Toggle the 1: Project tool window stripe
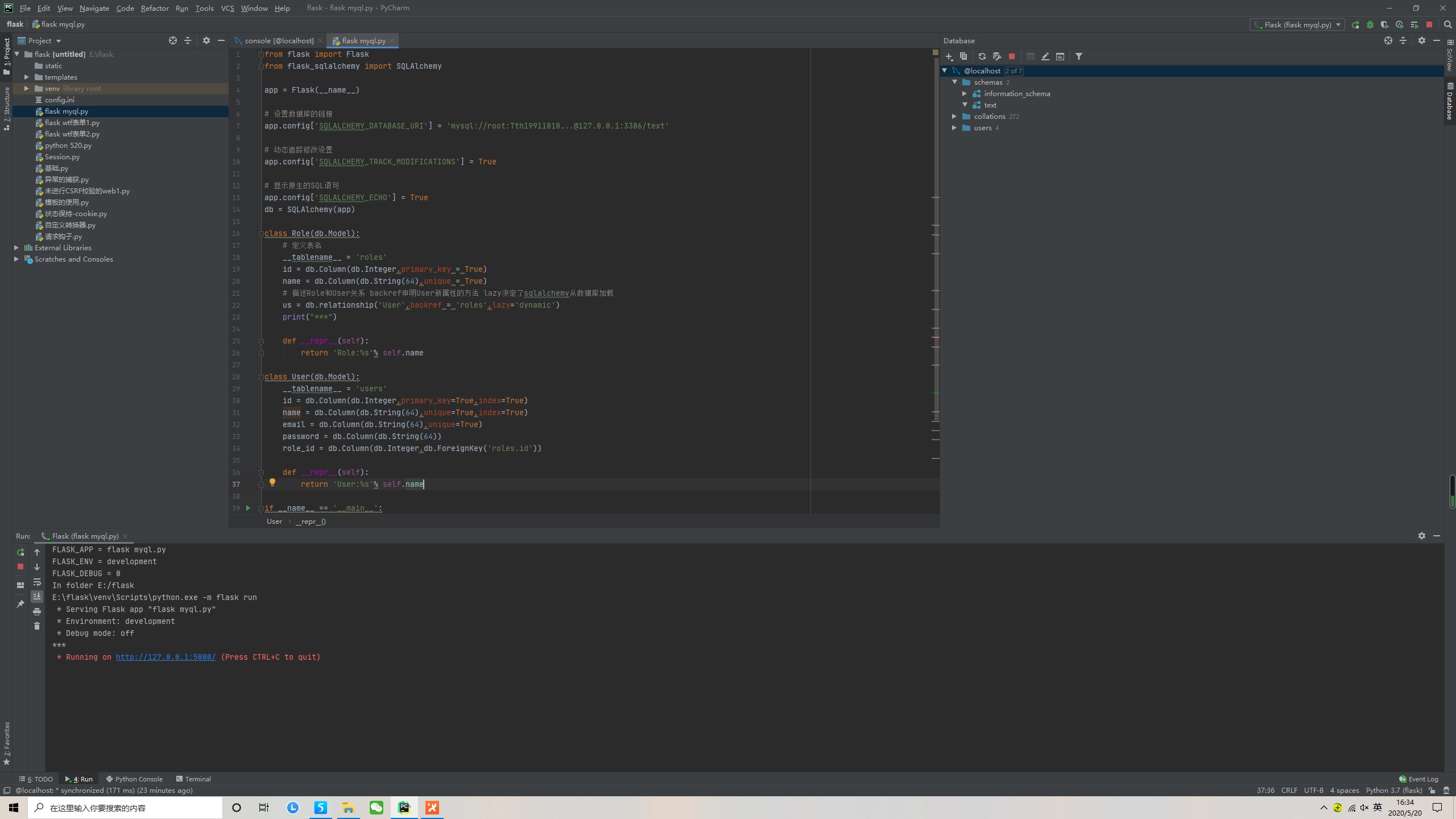Screen dimensions: 1456x819 click(6, 56)
